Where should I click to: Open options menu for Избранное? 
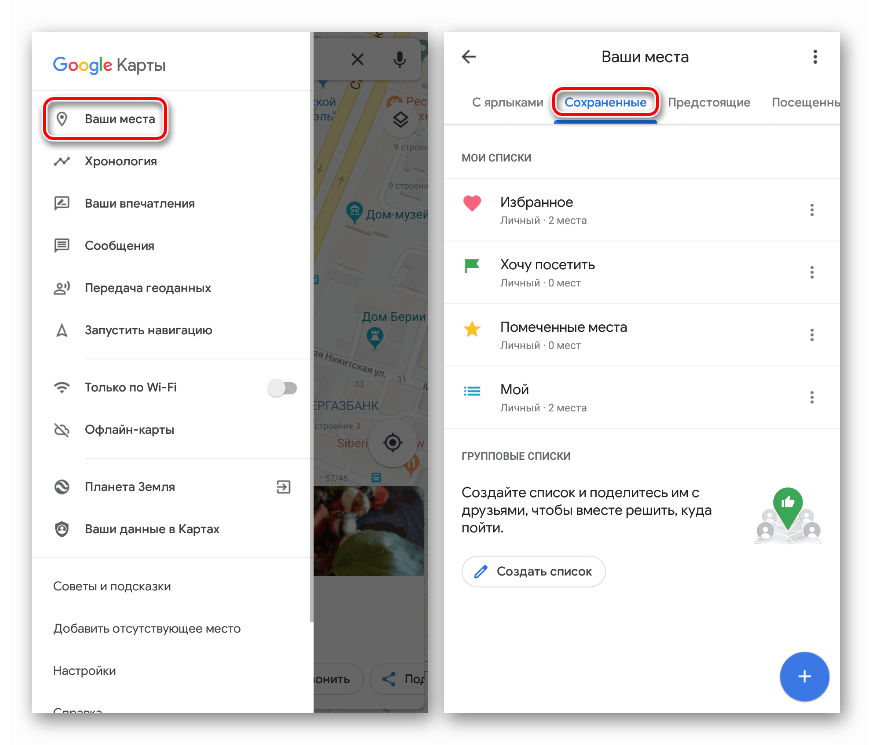(x=812, y=210)
